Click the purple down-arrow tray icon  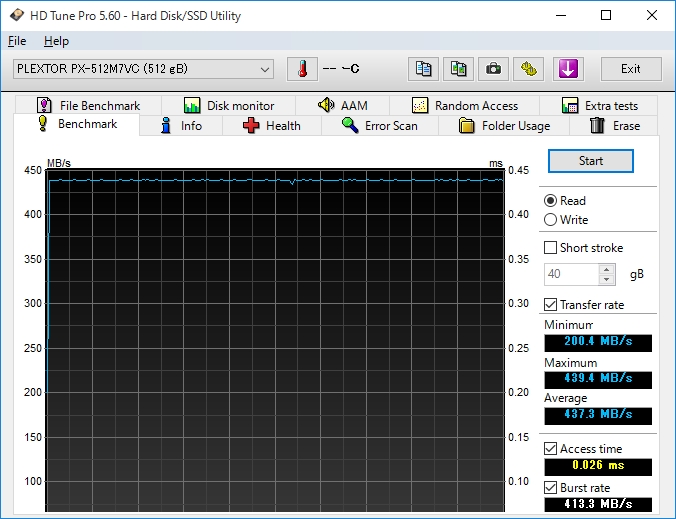[x=568, y=69]
